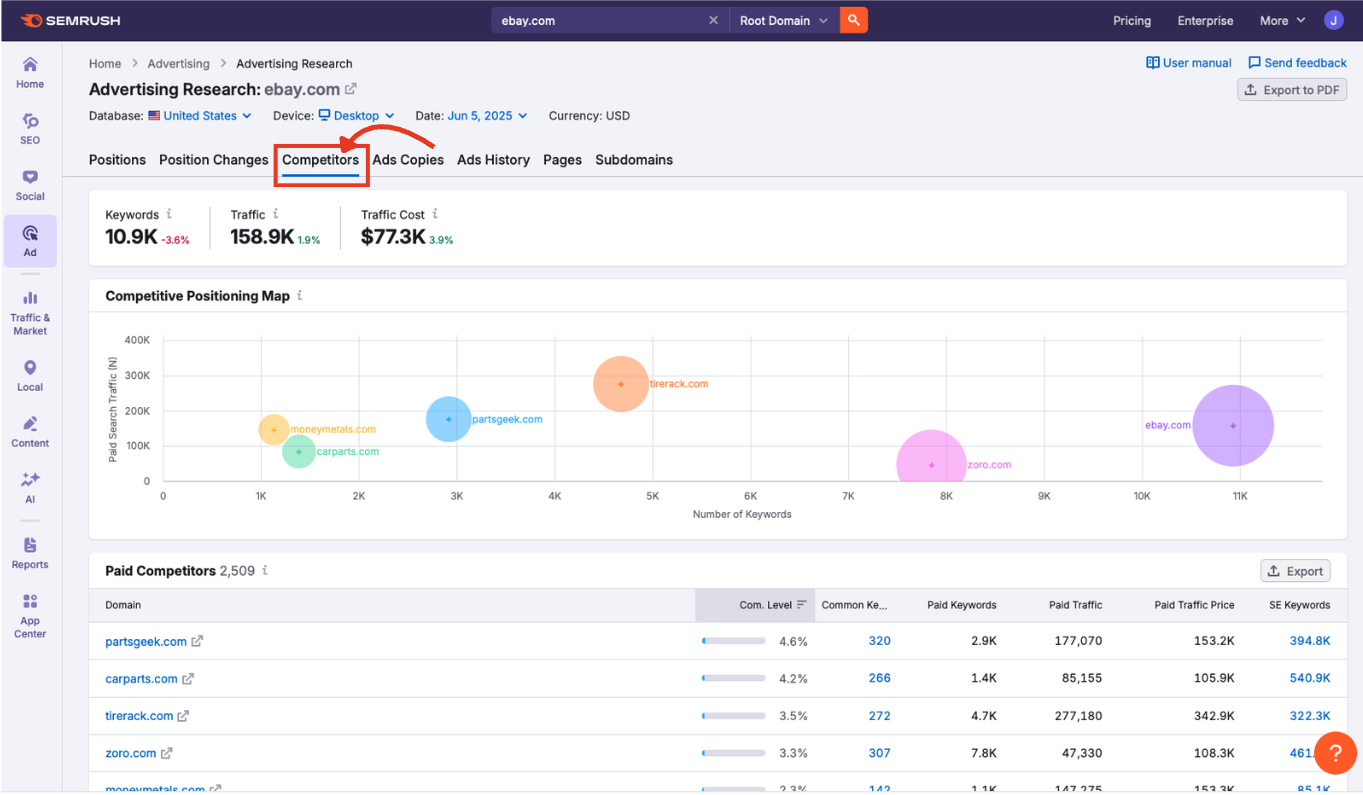The height and width of the screenshot is (795, 1363).
Task: Open the partsgeek.com competitor link
Action: point(146,640)
